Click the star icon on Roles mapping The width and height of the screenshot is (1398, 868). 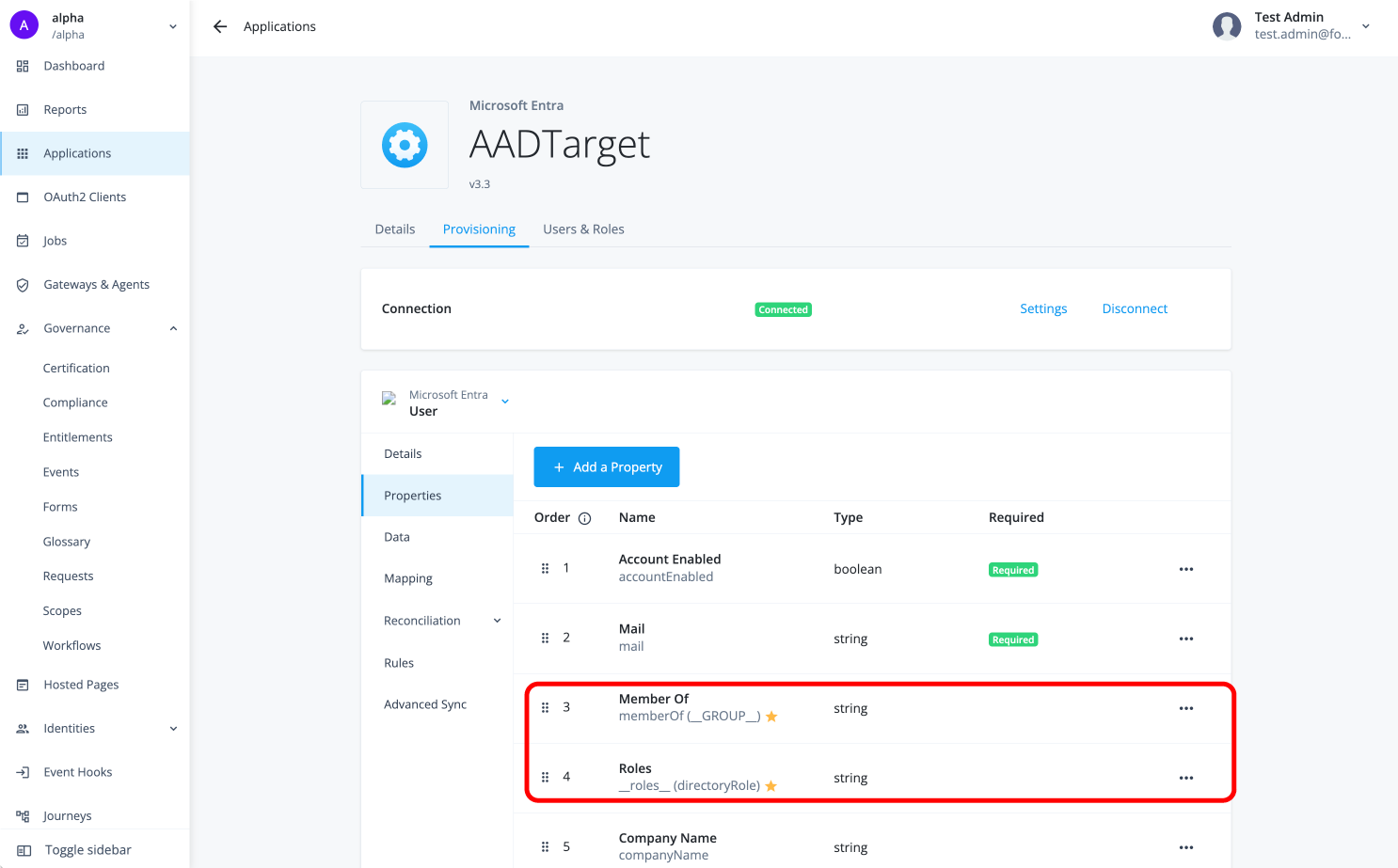click(772, 785)
